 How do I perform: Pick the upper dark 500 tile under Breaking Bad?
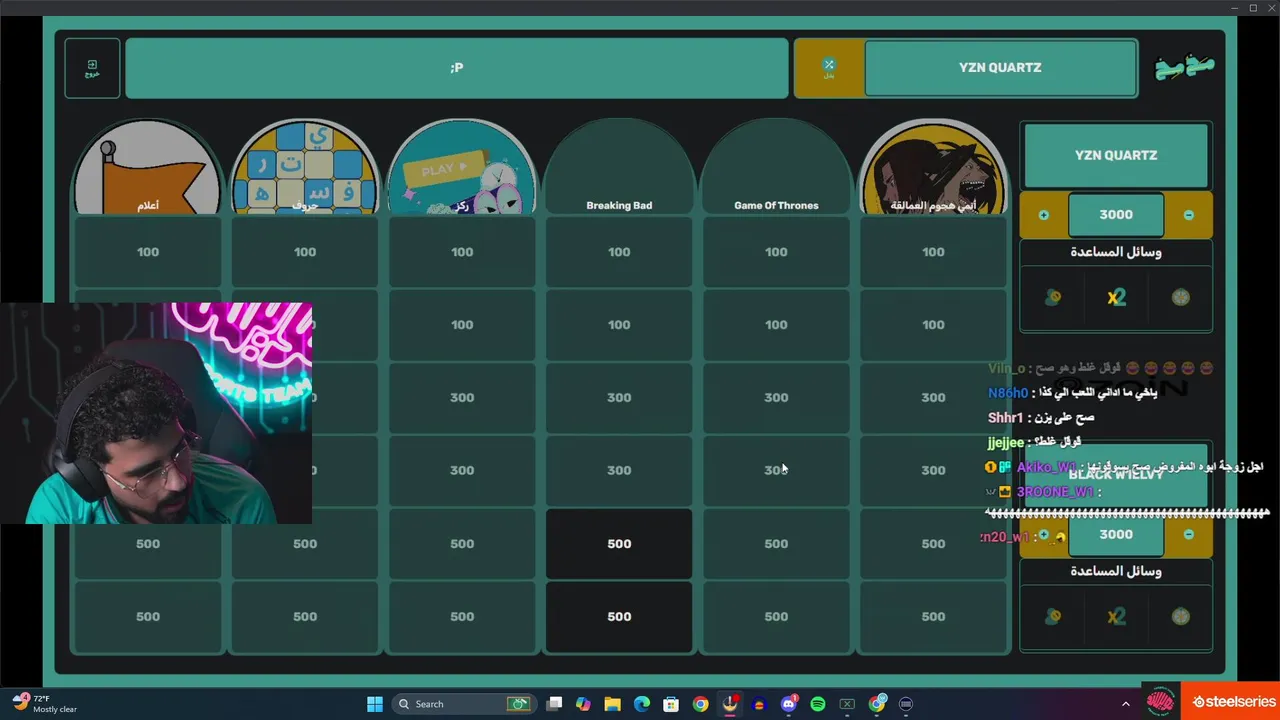pyautogui.click(x=619, y=544)
